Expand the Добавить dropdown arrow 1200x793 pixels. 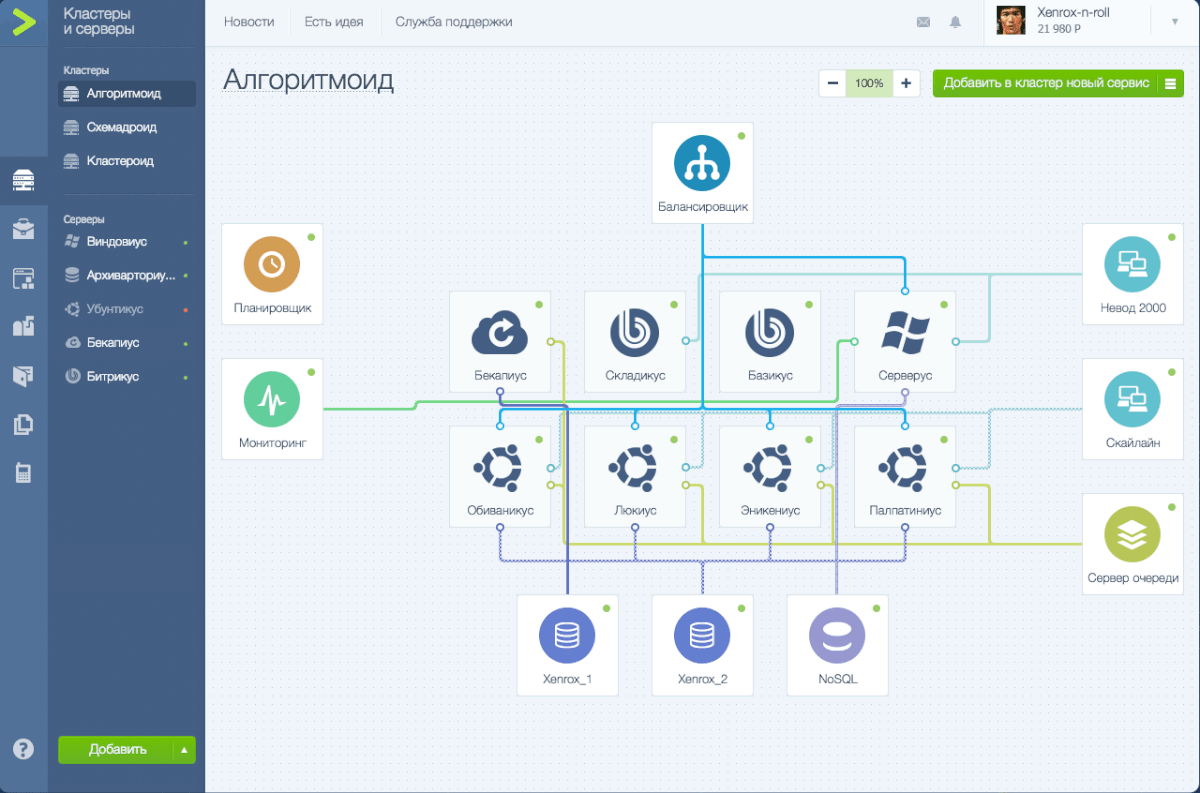(182, 749)
